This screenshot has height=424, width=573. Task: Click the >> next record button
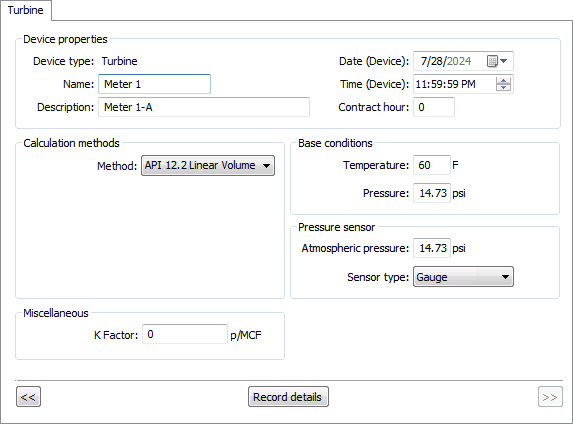point(550,397)
